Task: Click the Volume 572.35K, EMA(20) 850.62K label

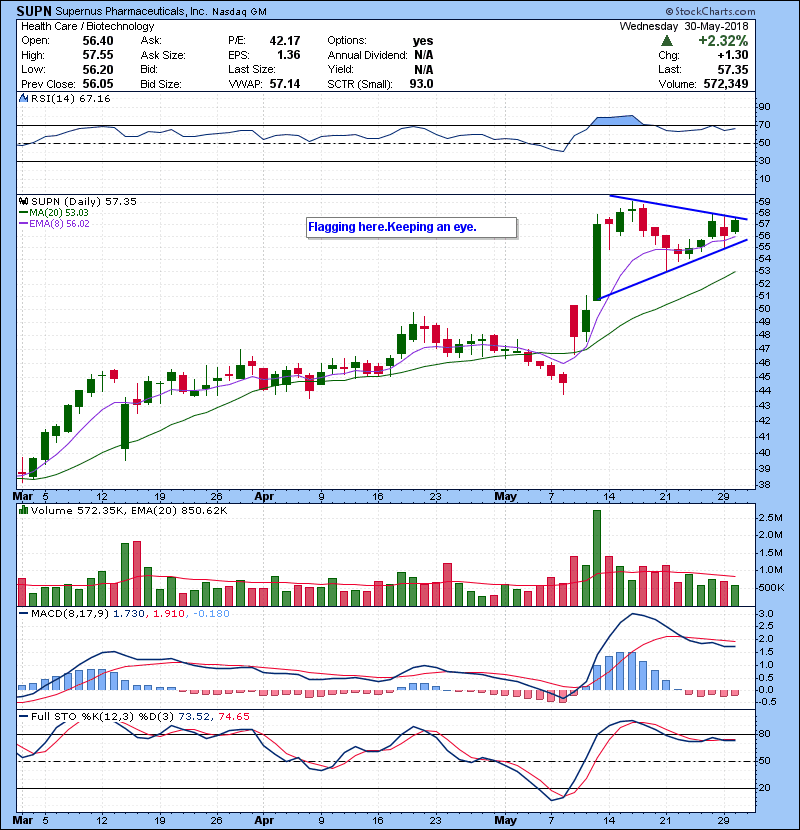Action: 129,511
